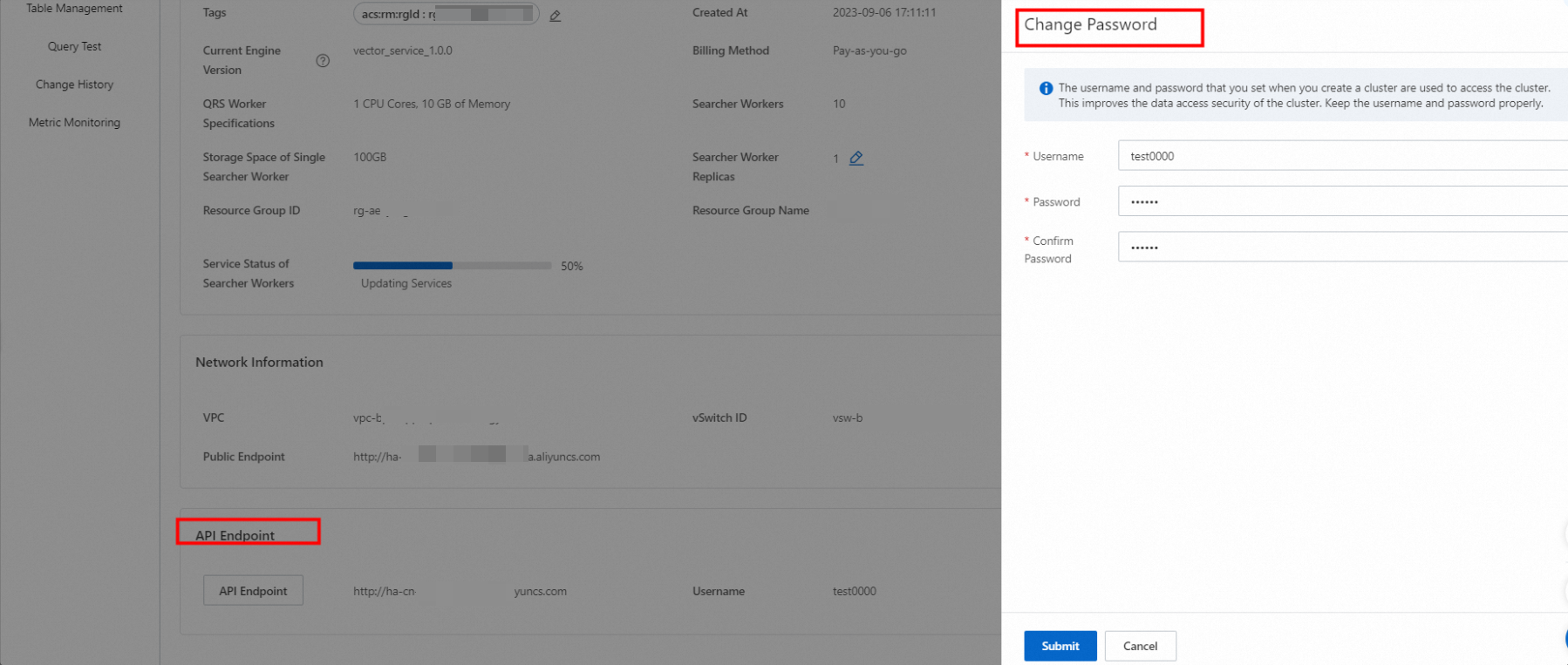
Task: Click the Public Endpoint URL
Action: [476, 456]
